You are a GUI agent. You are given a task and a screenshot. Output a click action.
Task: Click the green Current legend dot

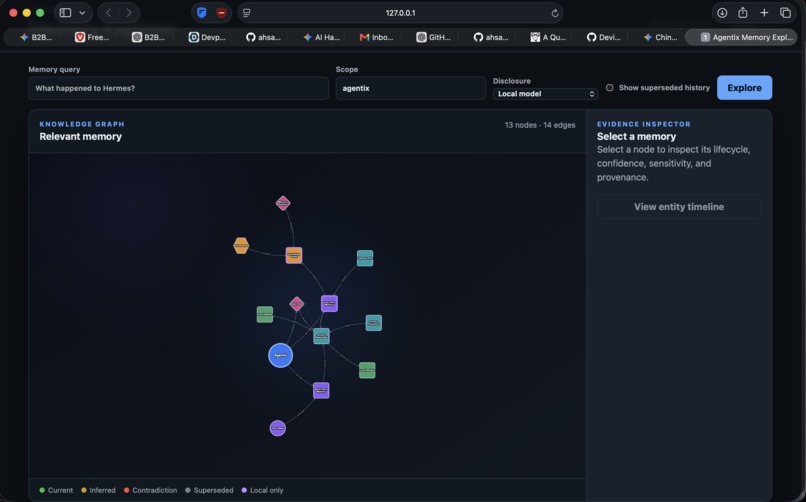[42, 490]
